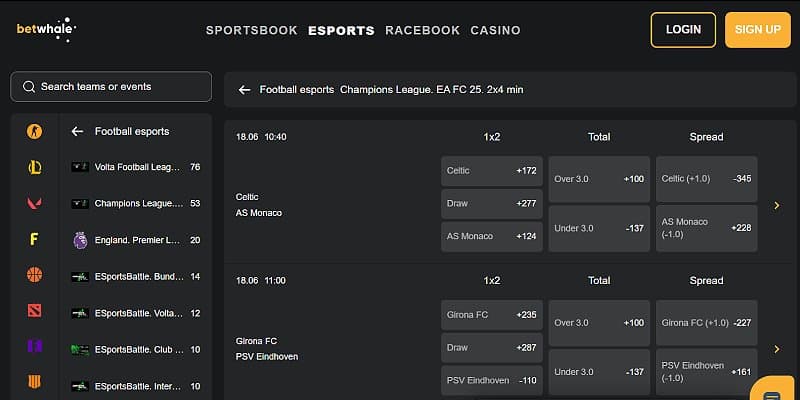
Task: Click the Login button
Action: click(683, 30)
